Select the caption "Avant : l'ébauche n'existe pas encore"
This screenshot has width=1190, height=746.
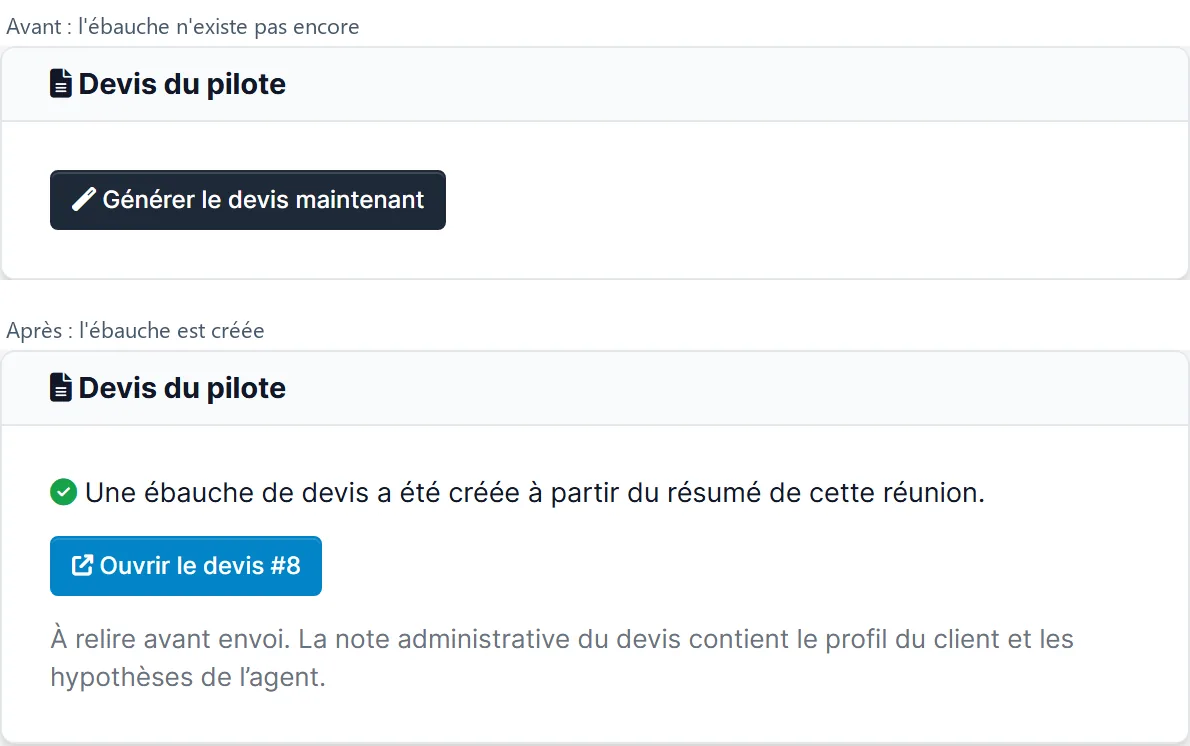183,27
